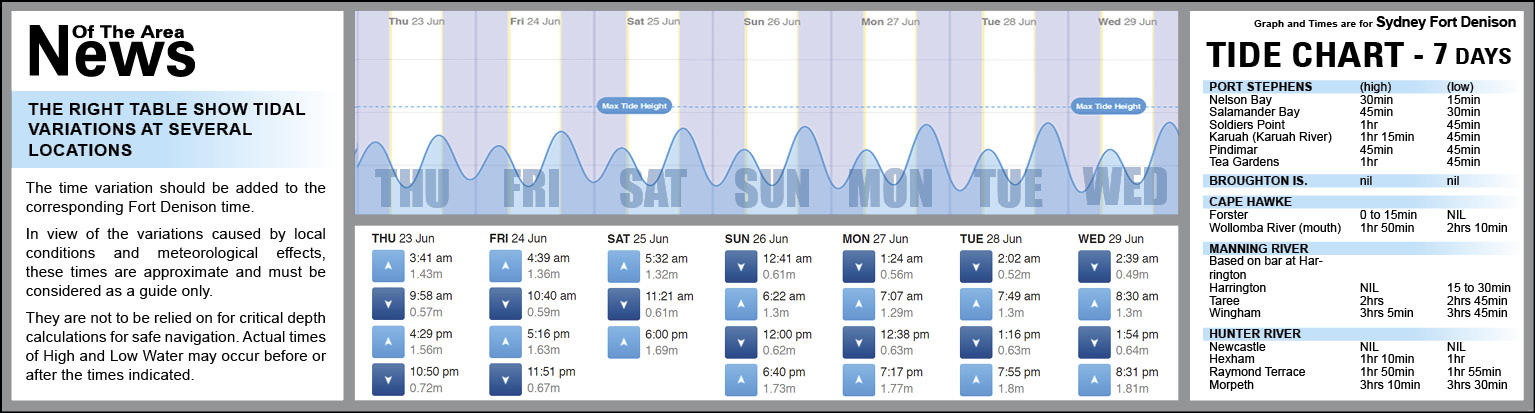Click the high tide icon for Wednesday 8:31 pm
This screenshot has width=1535, height=413.
pyautogui.click(x=1095, y=380)
